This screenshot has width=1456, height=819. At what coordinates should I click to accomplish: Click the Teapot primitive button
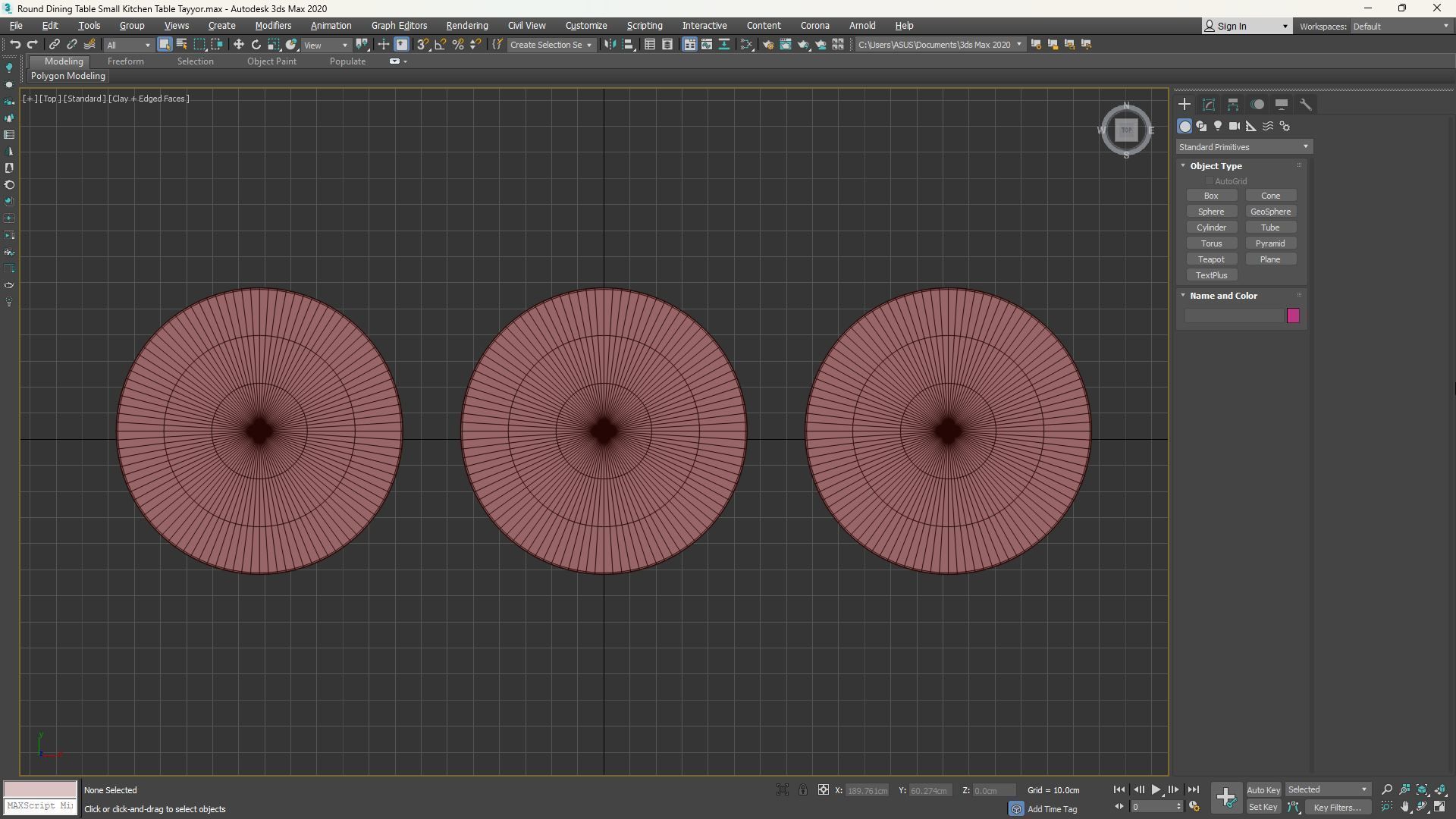(x=1211, y=259)
